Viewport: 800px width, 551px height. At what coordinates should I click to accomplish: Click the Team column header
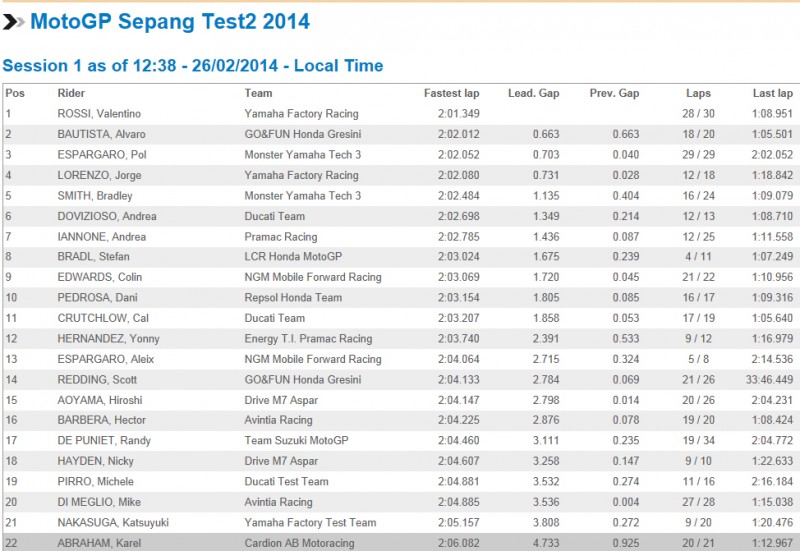pyautogui.click(x=258, y=93)
